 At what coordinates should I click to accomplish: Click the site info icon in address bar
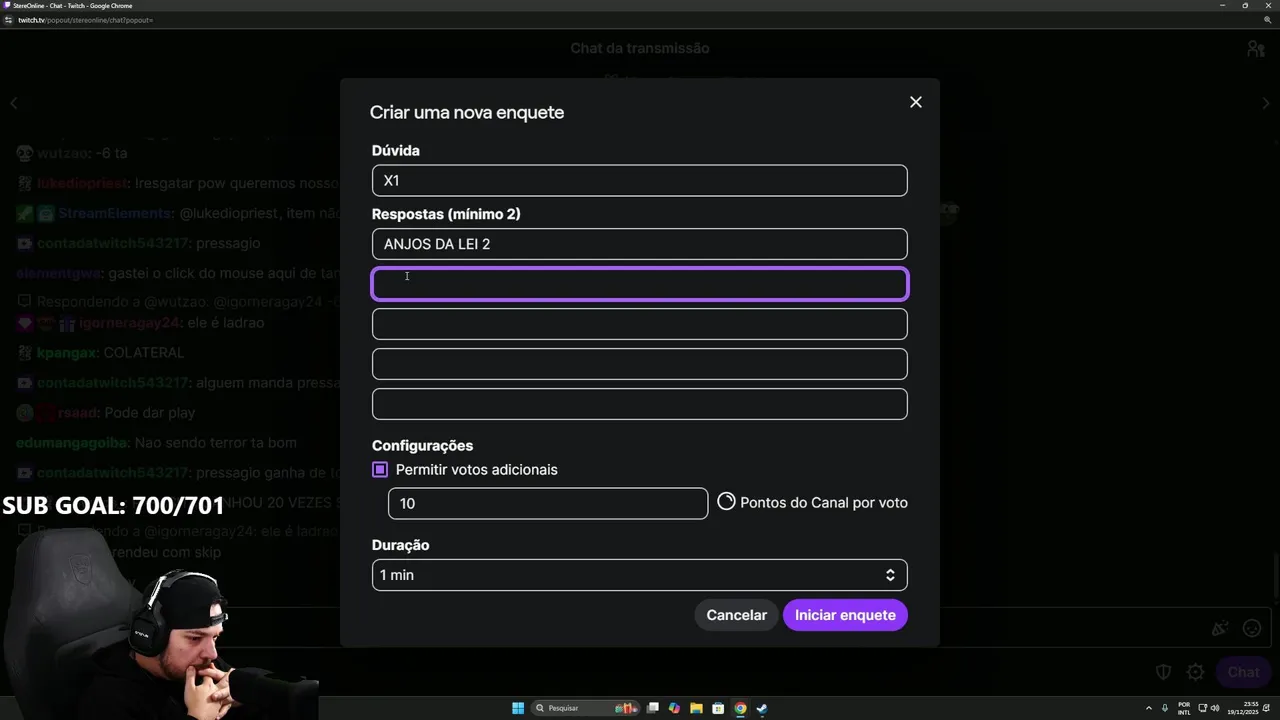click(9, 20)
